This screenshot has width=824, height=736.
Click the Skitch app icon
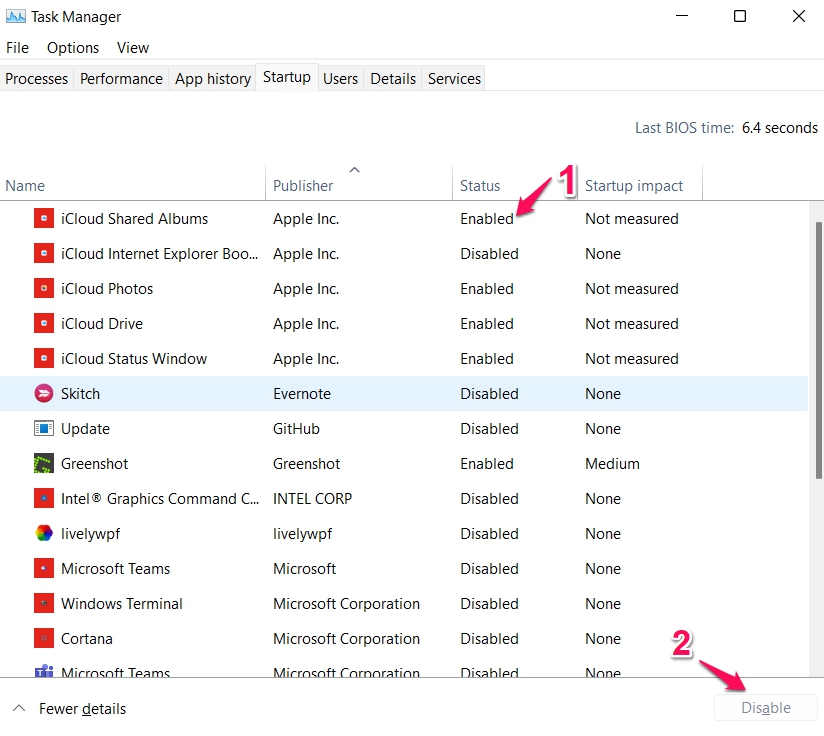click(x=44, y=393)
